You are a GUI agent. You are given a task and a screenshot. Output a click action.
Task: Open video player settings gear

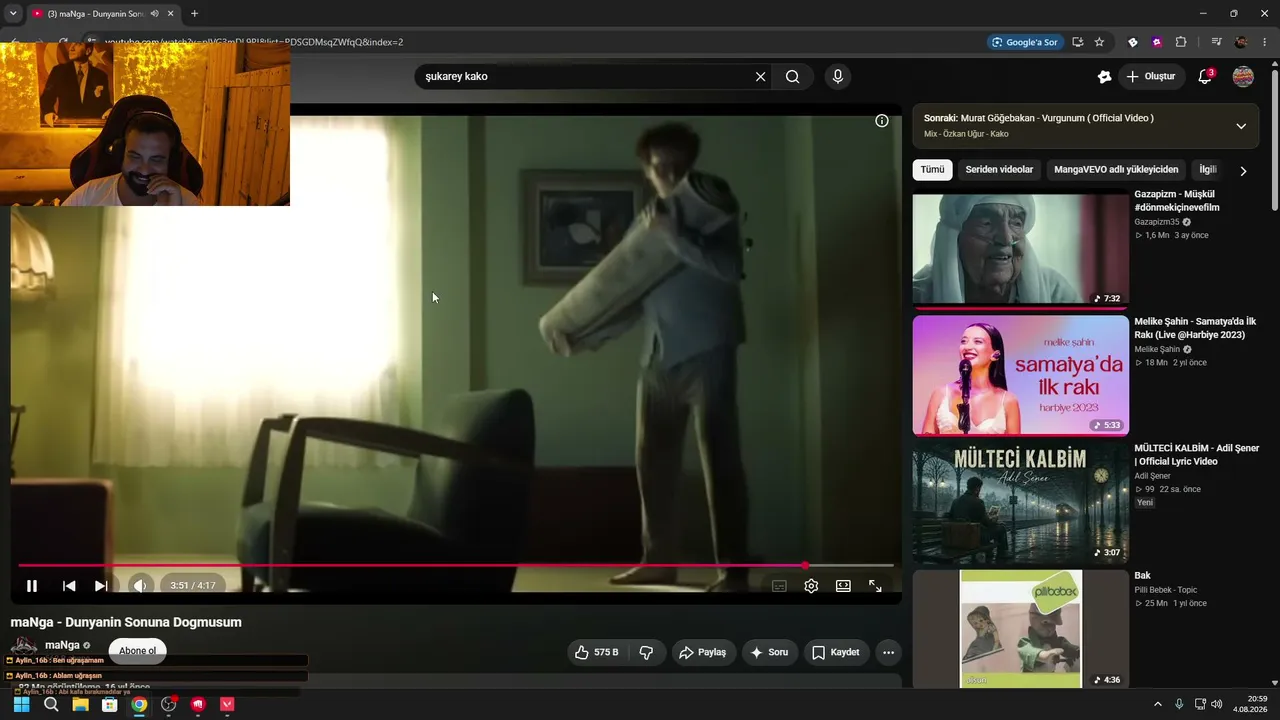click(x=811, y=586)
